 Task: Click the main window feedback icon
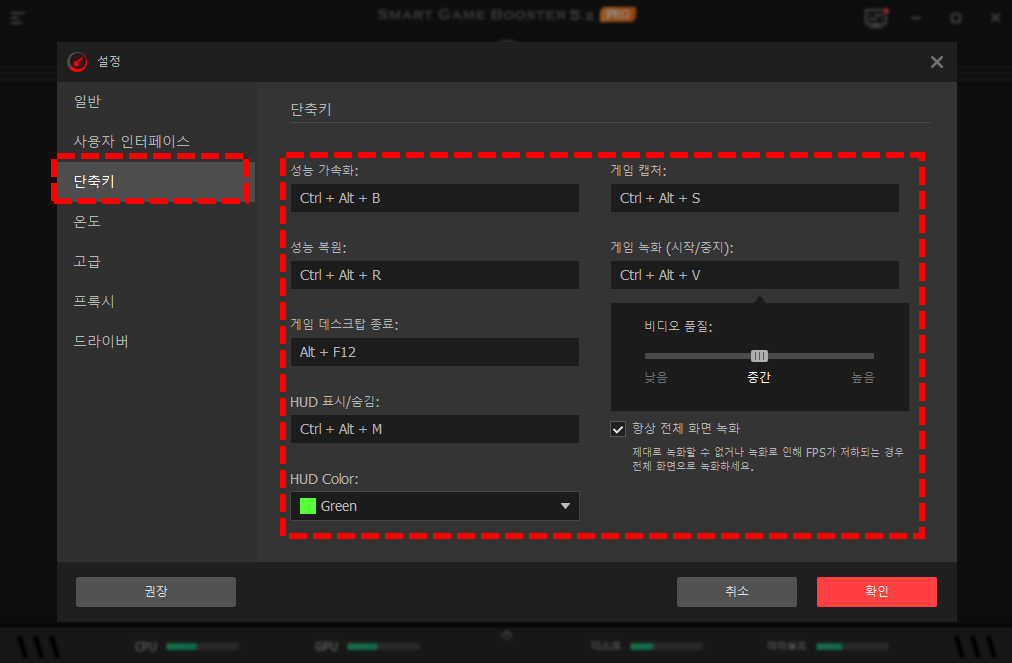876,17
